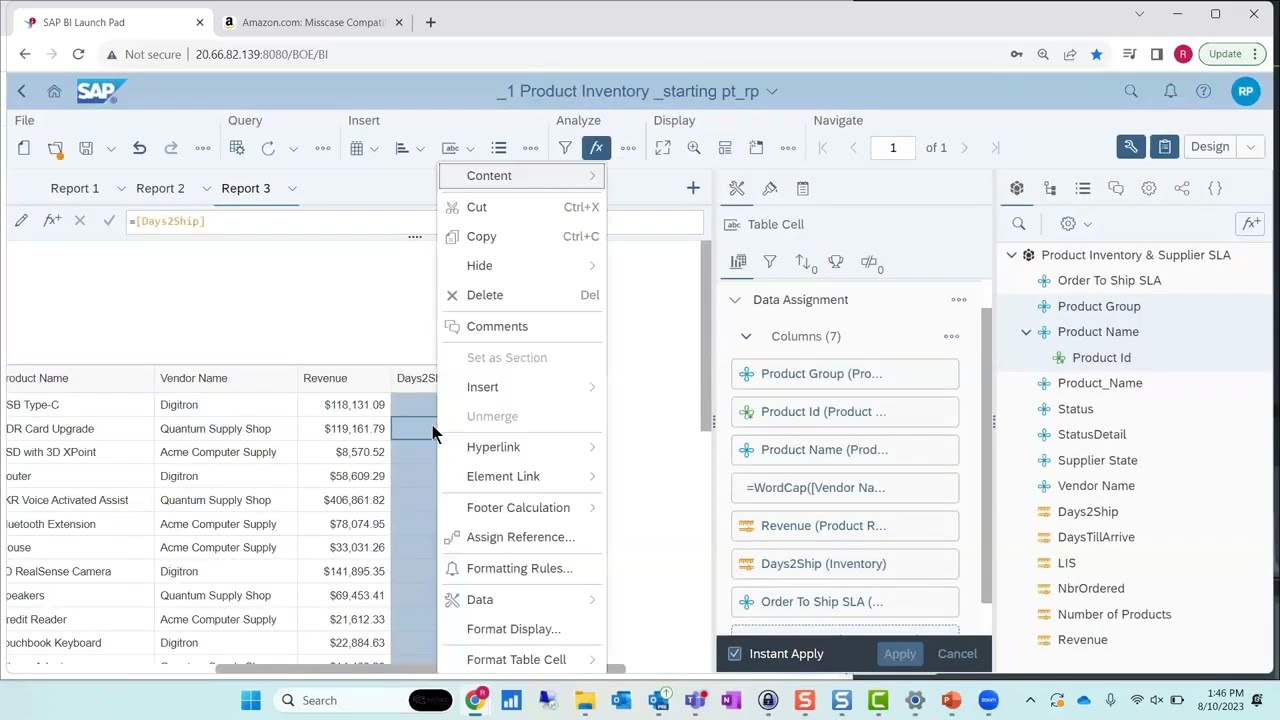
Task: Open the Build wrench panel icon
Action: click(737, 188)
